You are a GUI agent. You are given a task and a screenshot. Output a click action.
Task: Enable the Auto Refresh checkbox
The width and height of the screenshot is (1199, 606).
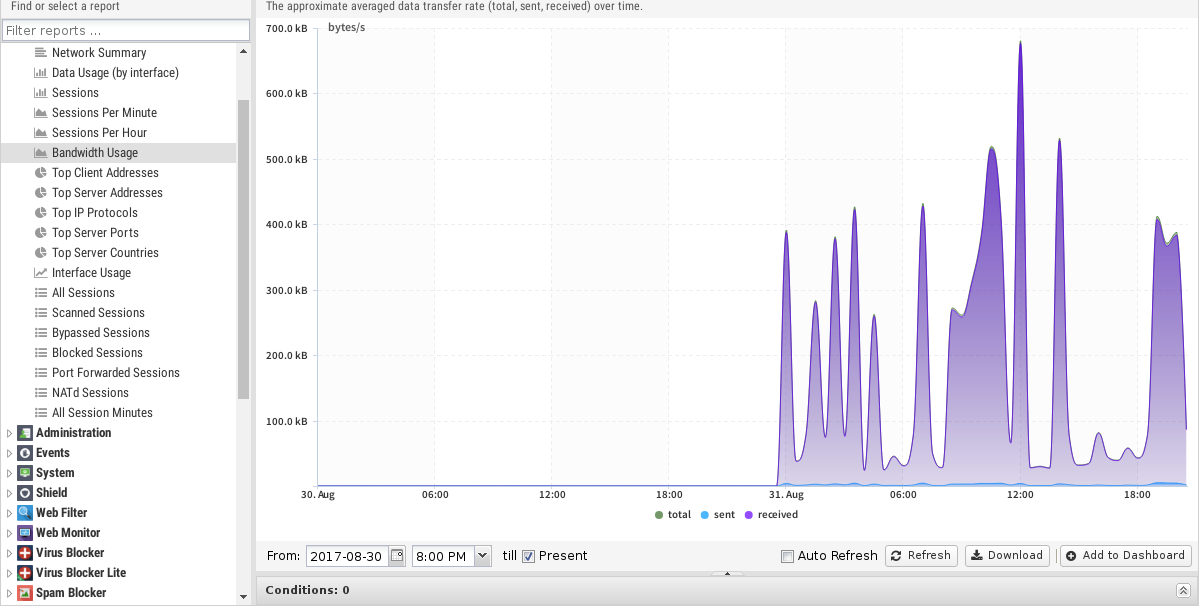787,556
